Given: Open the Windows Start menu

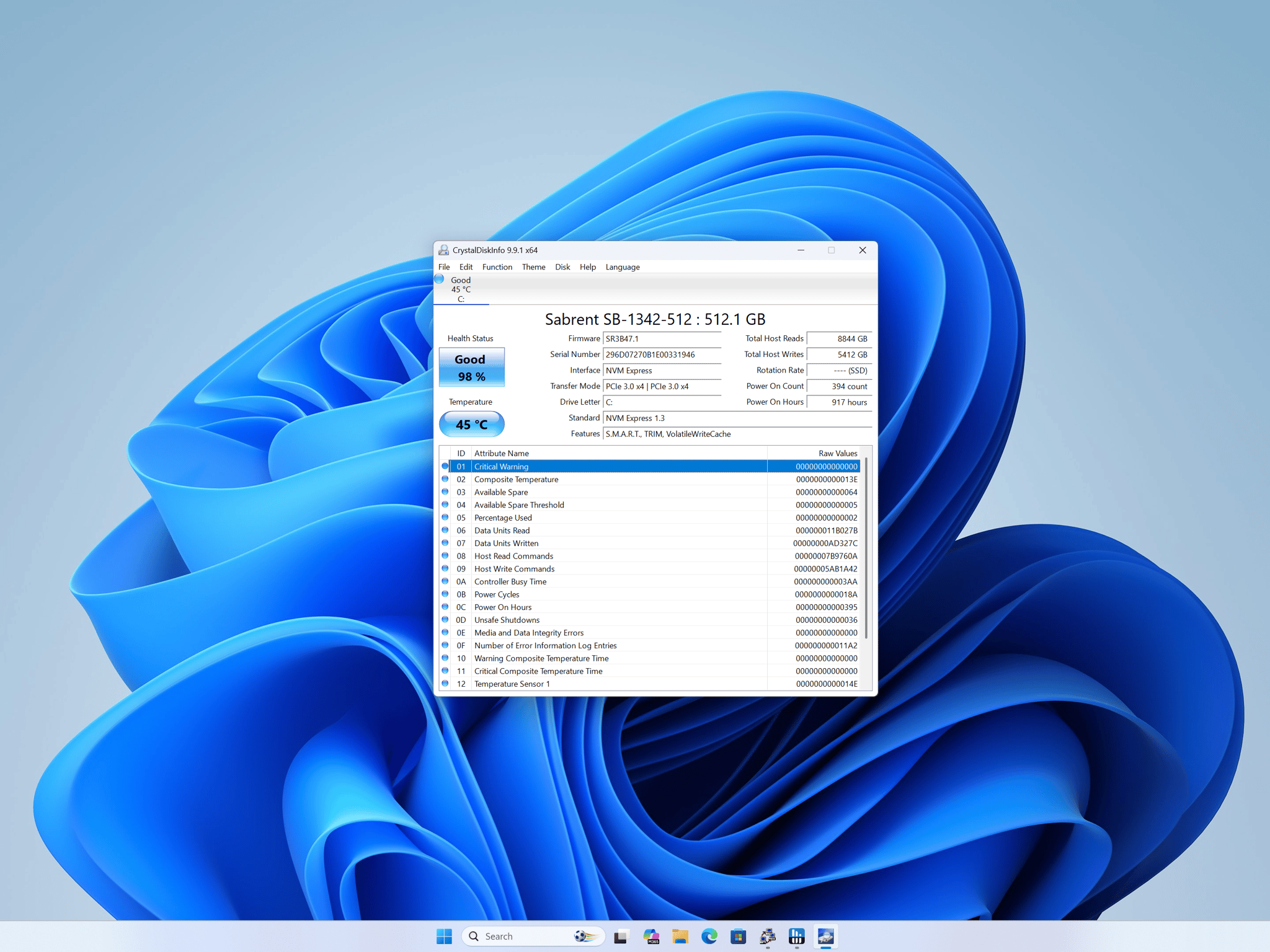Looking at the screenshot, I should point(444,936).
